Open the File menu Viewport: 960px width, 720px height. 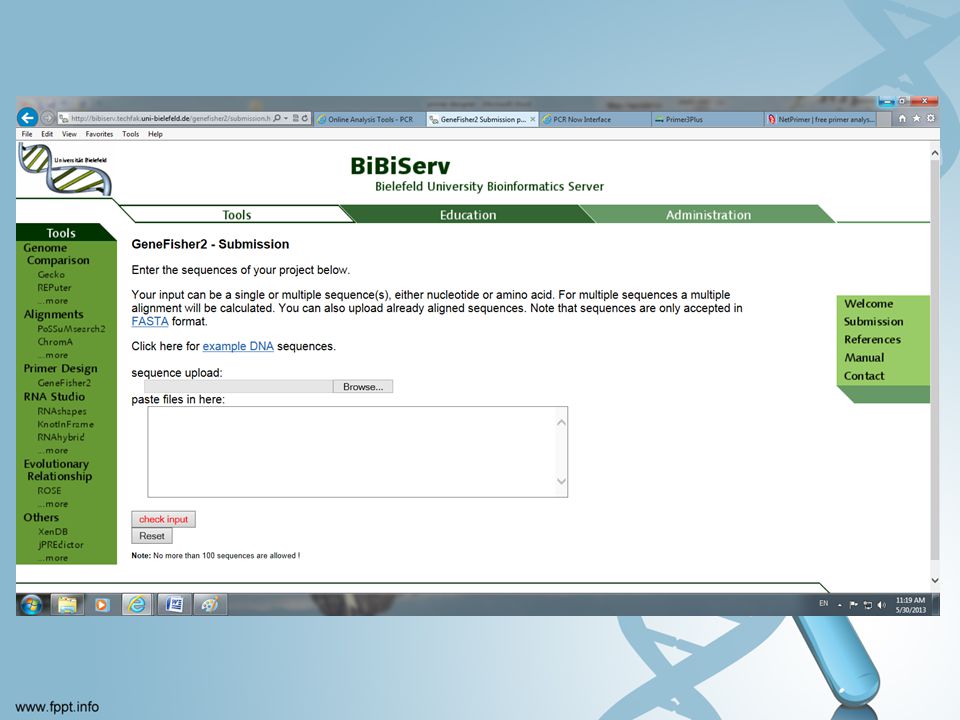27,134
